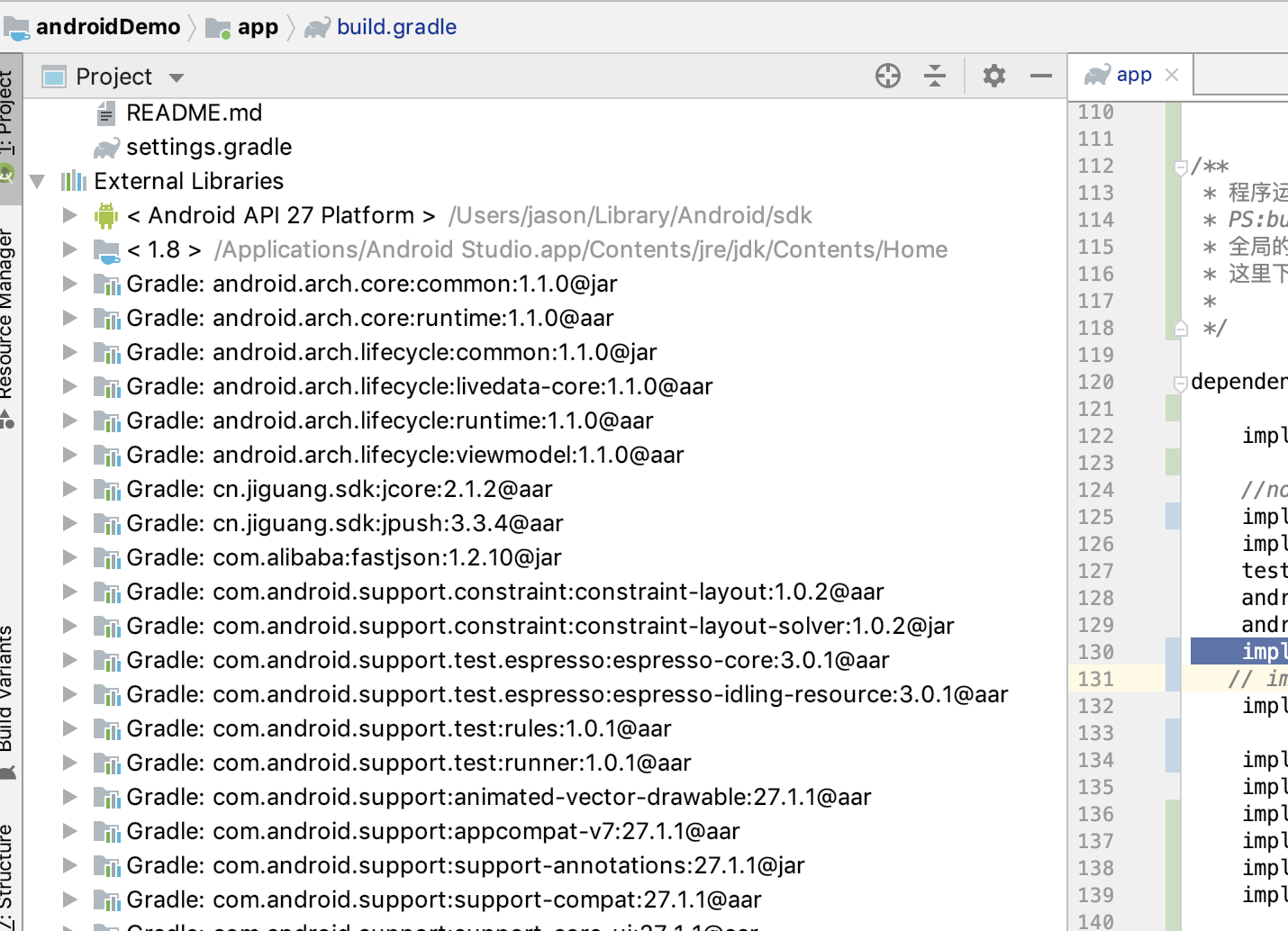Click the fold end marker at line 118

tap(1181, 329)
